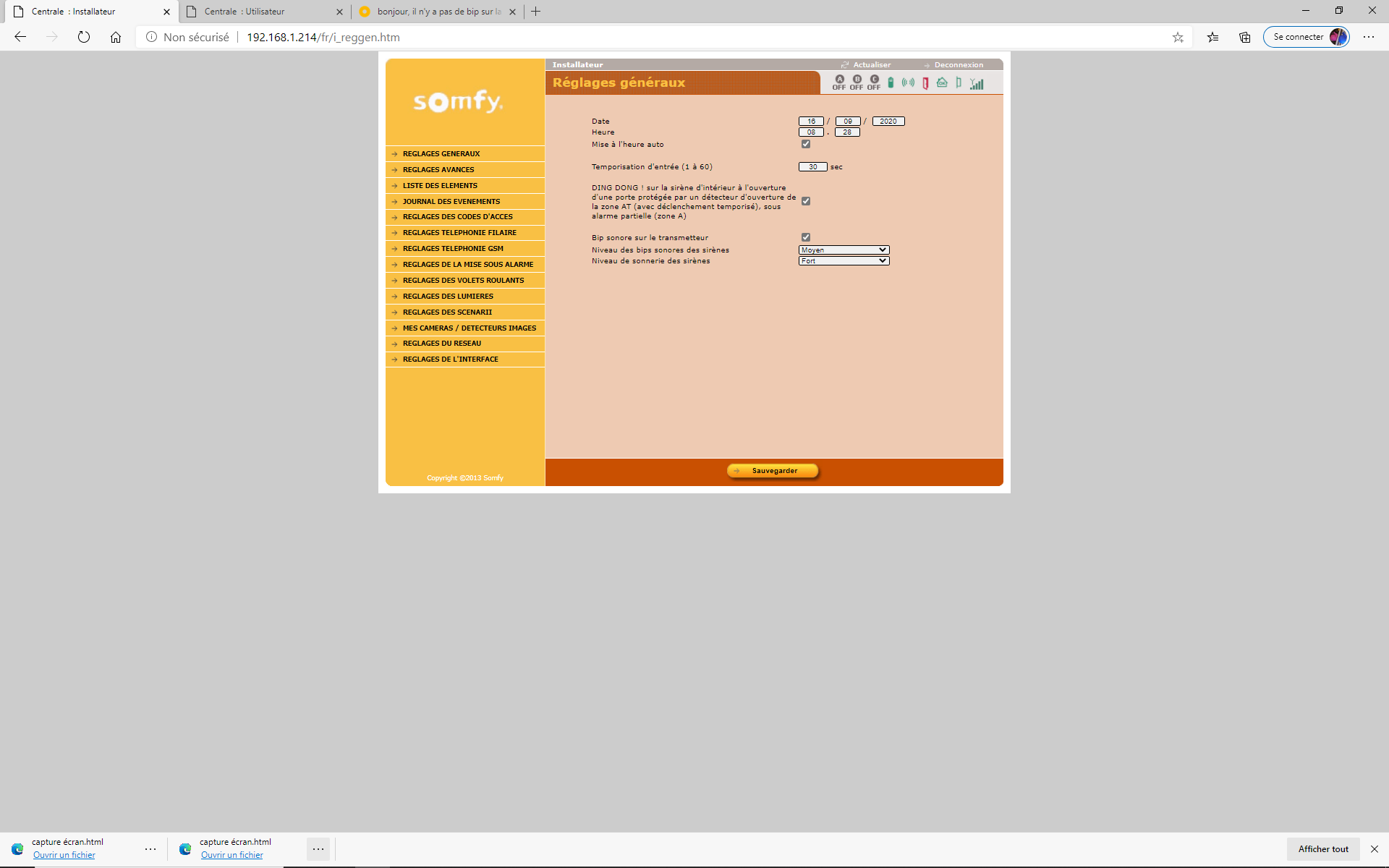Screen dimensions: 1389x868
Task: Open the Niveau de sonnerie des sirènes dropdown
Action: 844,261
